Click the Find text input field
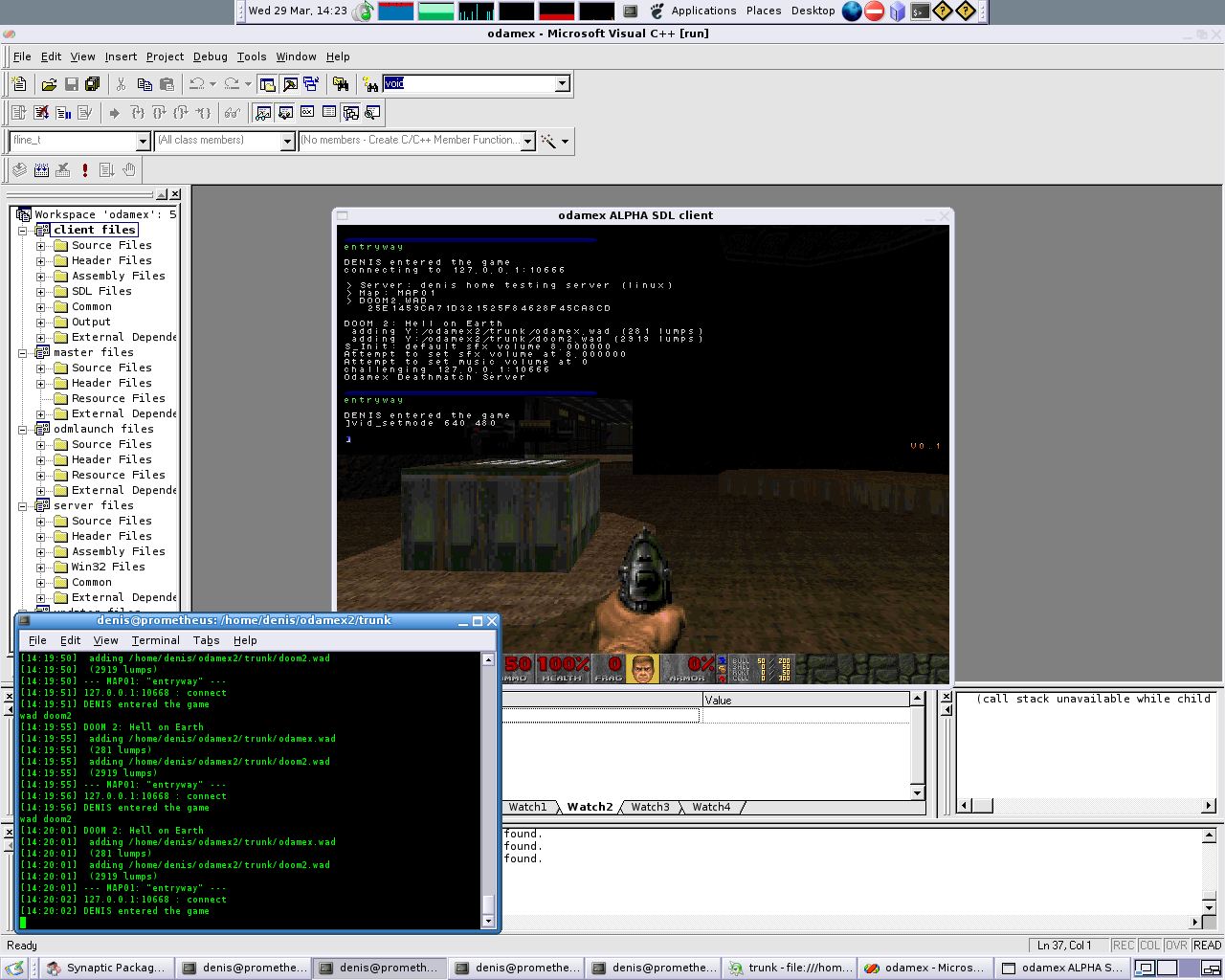Image resolution: width=1225 pixels, height=980 pixels. point(469,84)
